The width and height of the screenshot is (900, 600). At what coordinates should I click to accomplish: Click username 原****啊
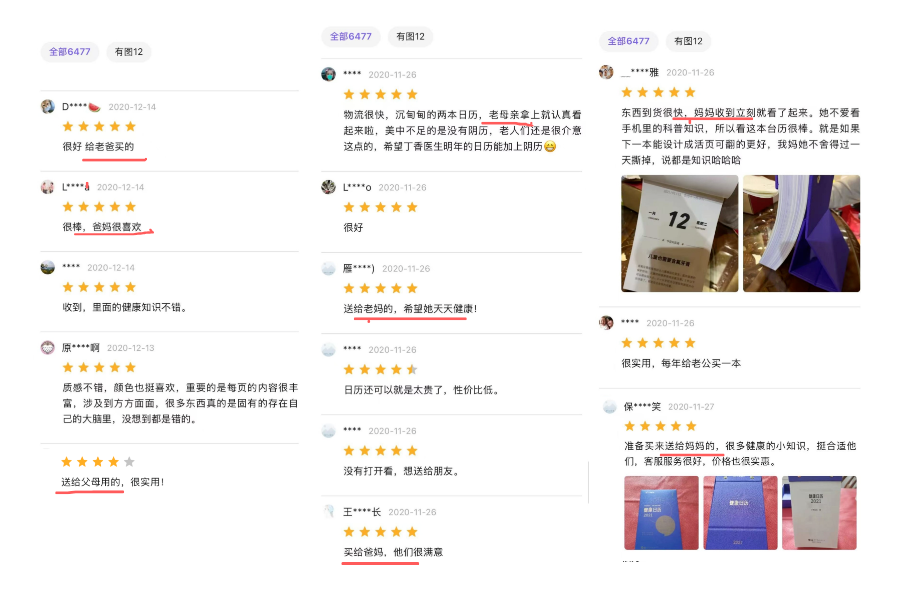(80, 347)
